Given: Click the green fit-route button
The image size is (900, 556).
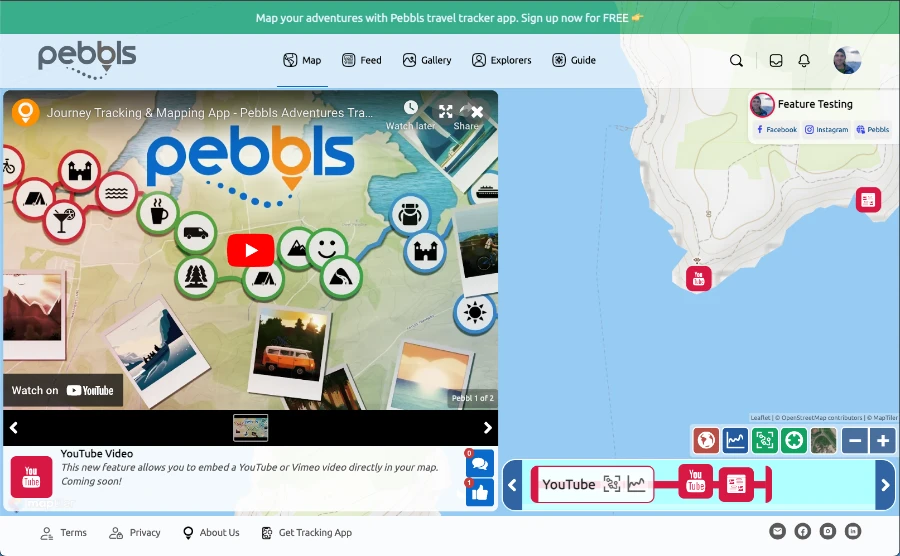Looking at the screenshot, I should tap(765, 441).
